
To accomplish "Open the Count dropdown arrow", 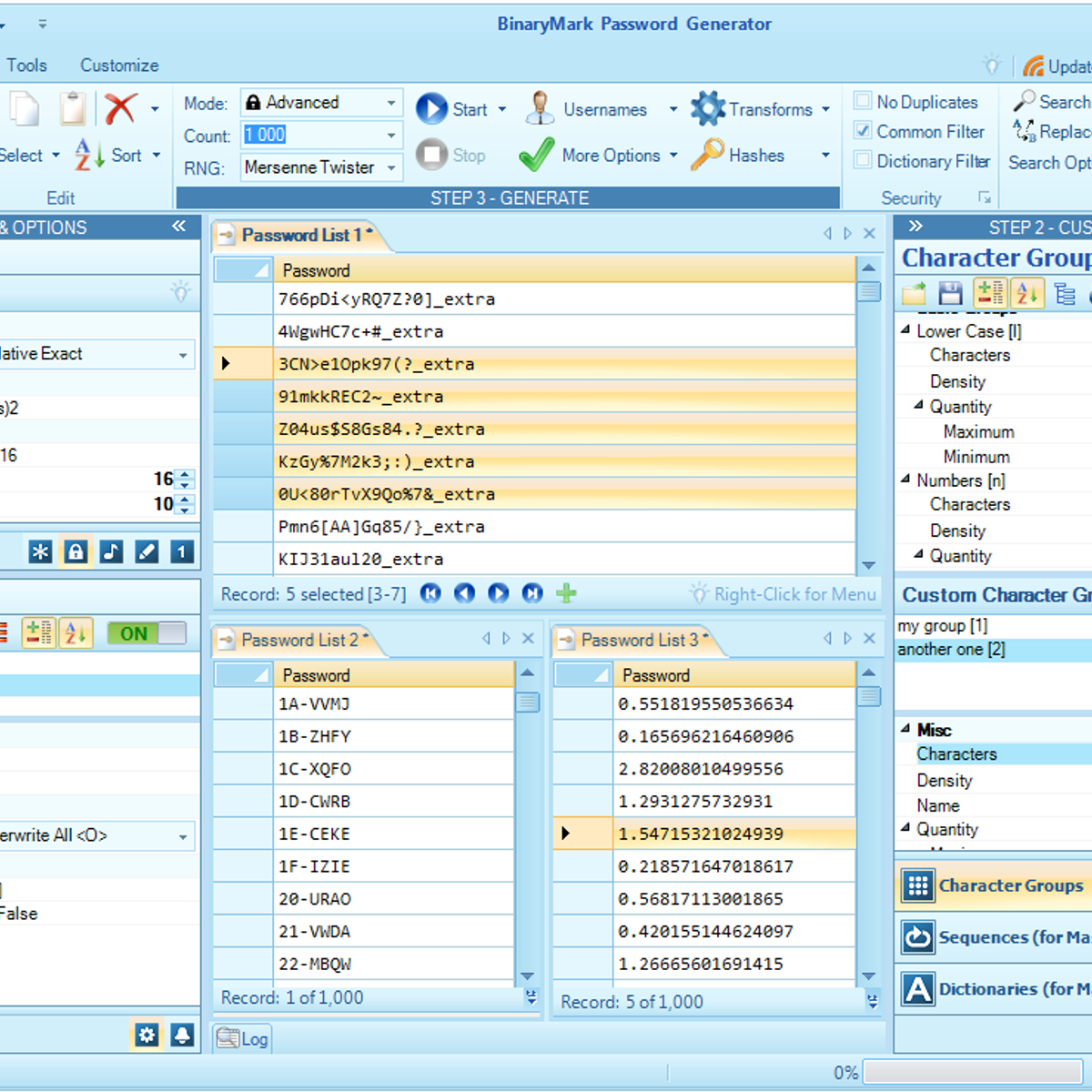I will tap(391, 136).
